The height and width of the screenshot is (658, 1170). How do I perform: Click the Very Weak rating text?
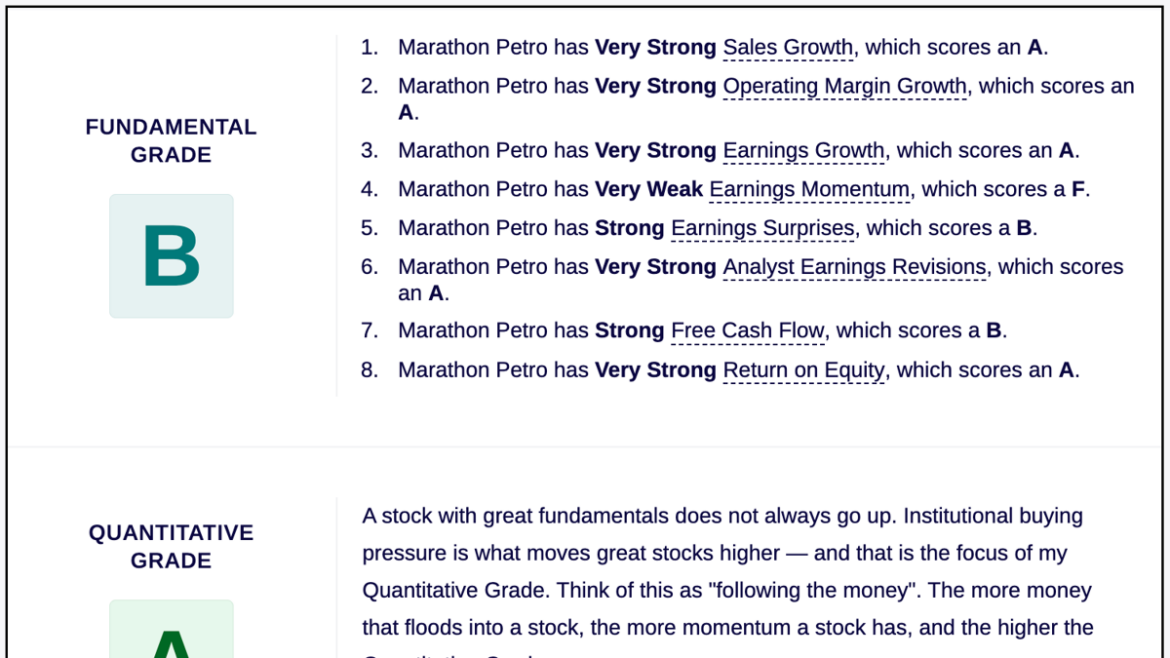coord(648,189)
